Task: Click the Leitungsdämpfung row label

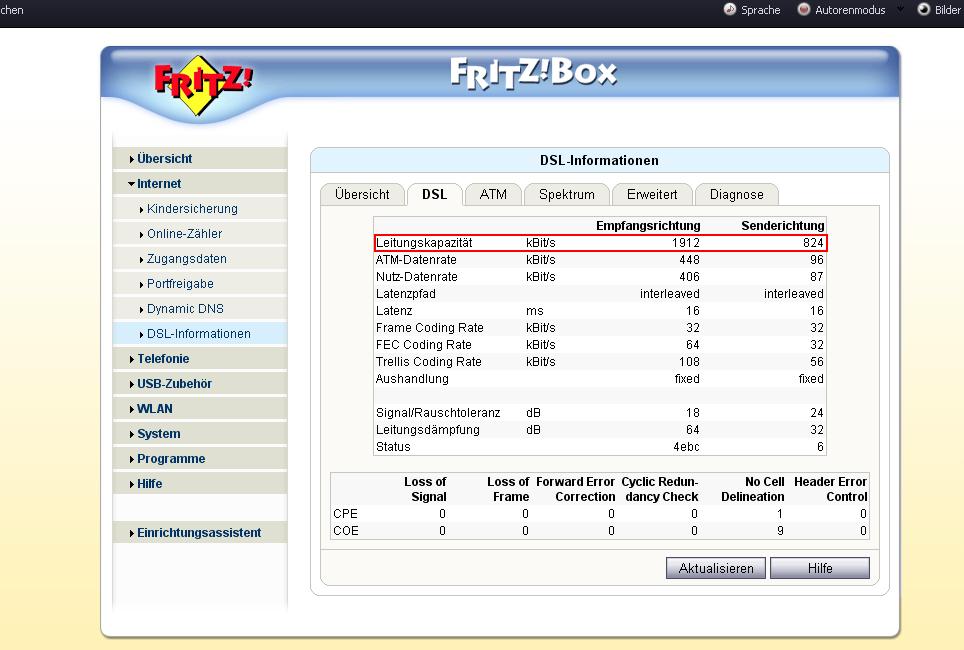Action: click(428, 430)
